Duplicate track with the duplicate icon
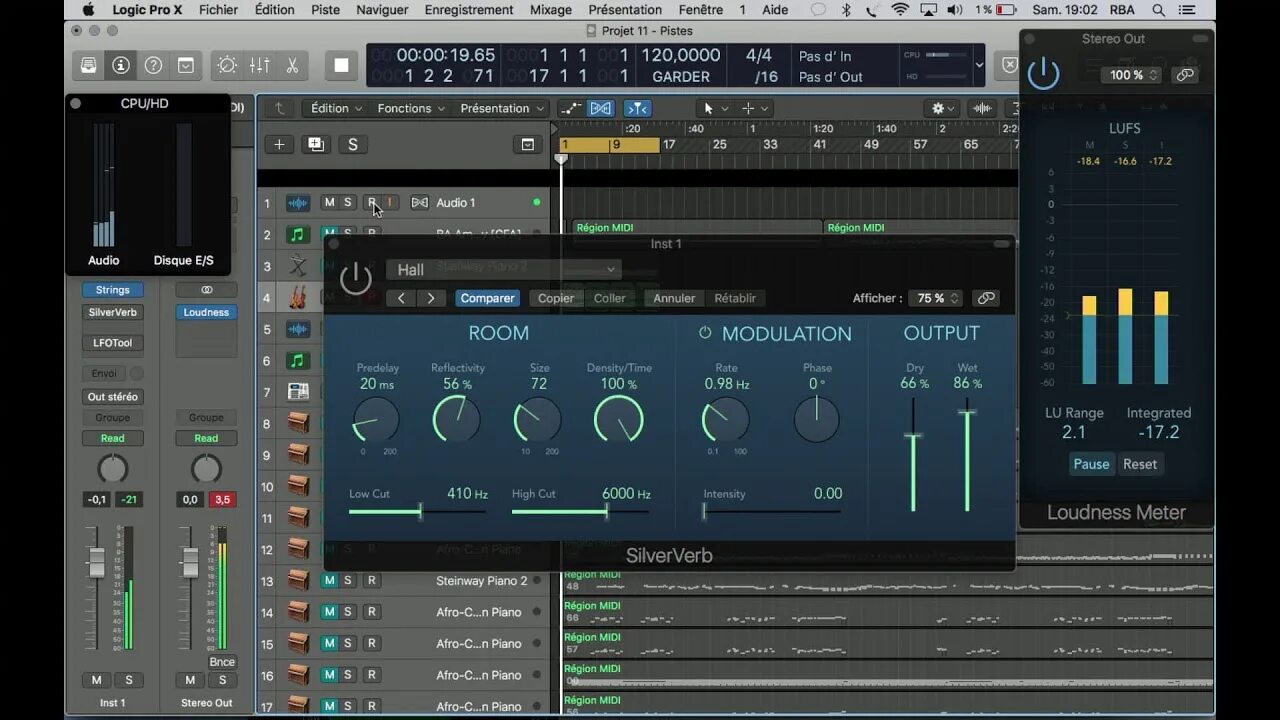Image resolution: width=1280 pixels, height=720 pixels. tap(316, 144)
